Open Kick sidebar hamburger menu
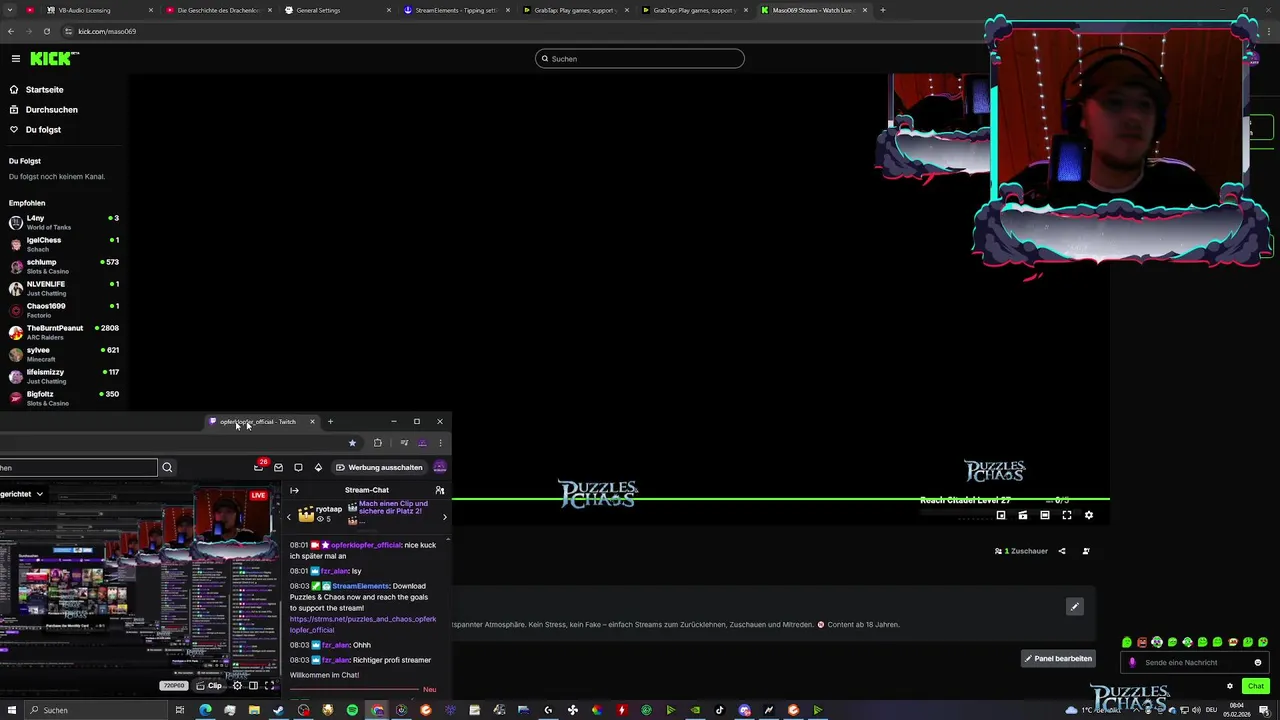 pyautogui.click(x=16, y=59)
